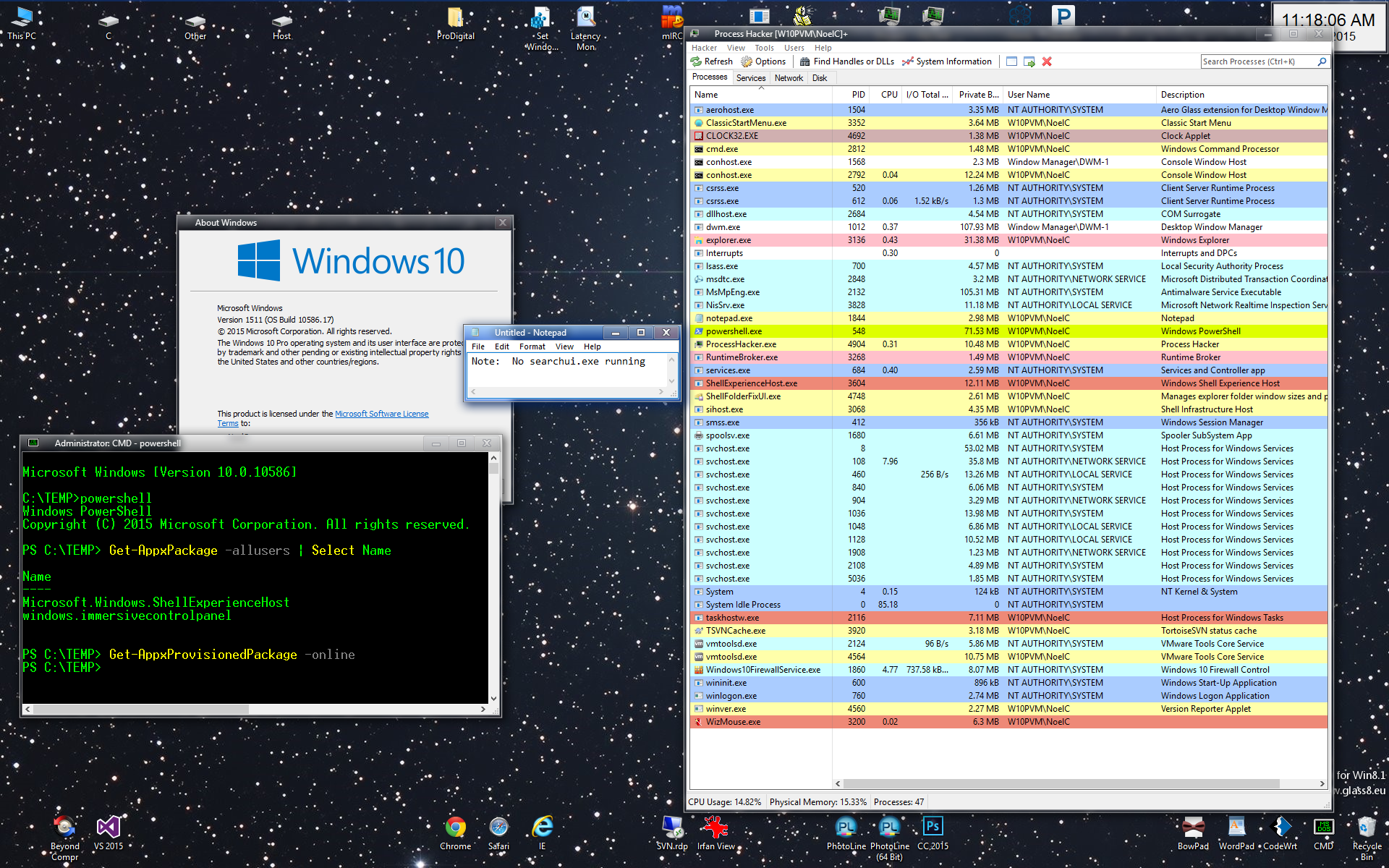The width and height of the screenshot is (1389, 868).
Task: Select the powershell.exe process row
Action: tap(1008, 331)
